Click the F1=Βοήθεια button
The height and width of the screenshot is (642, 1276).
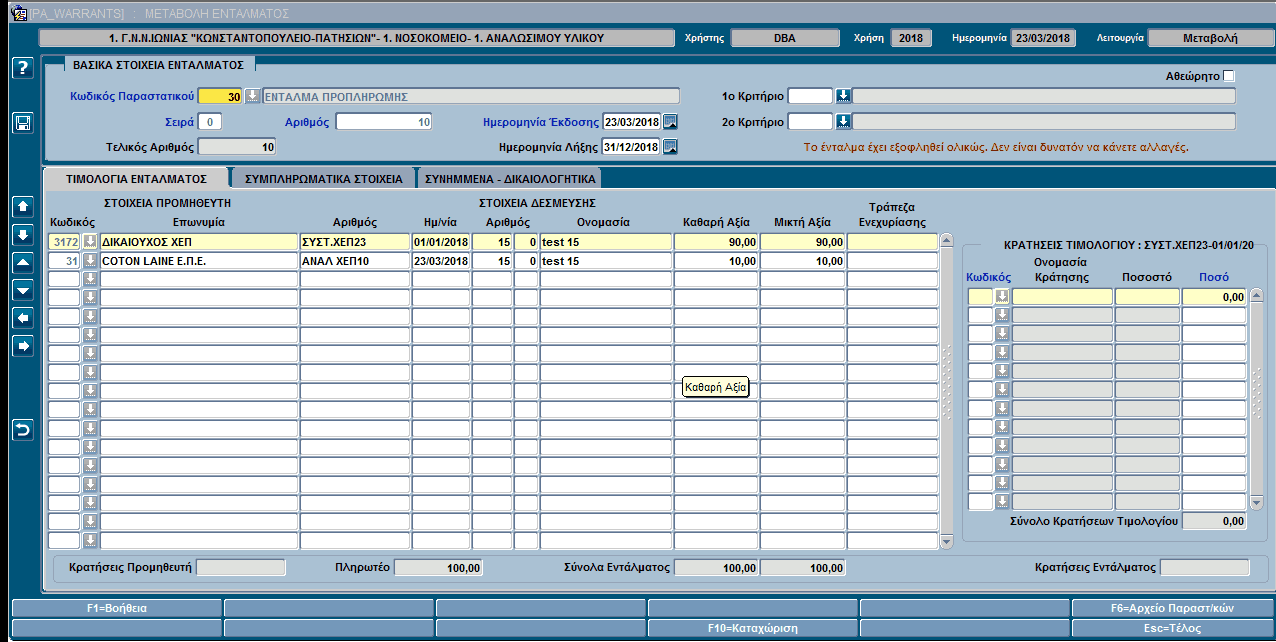click(116, 608)
